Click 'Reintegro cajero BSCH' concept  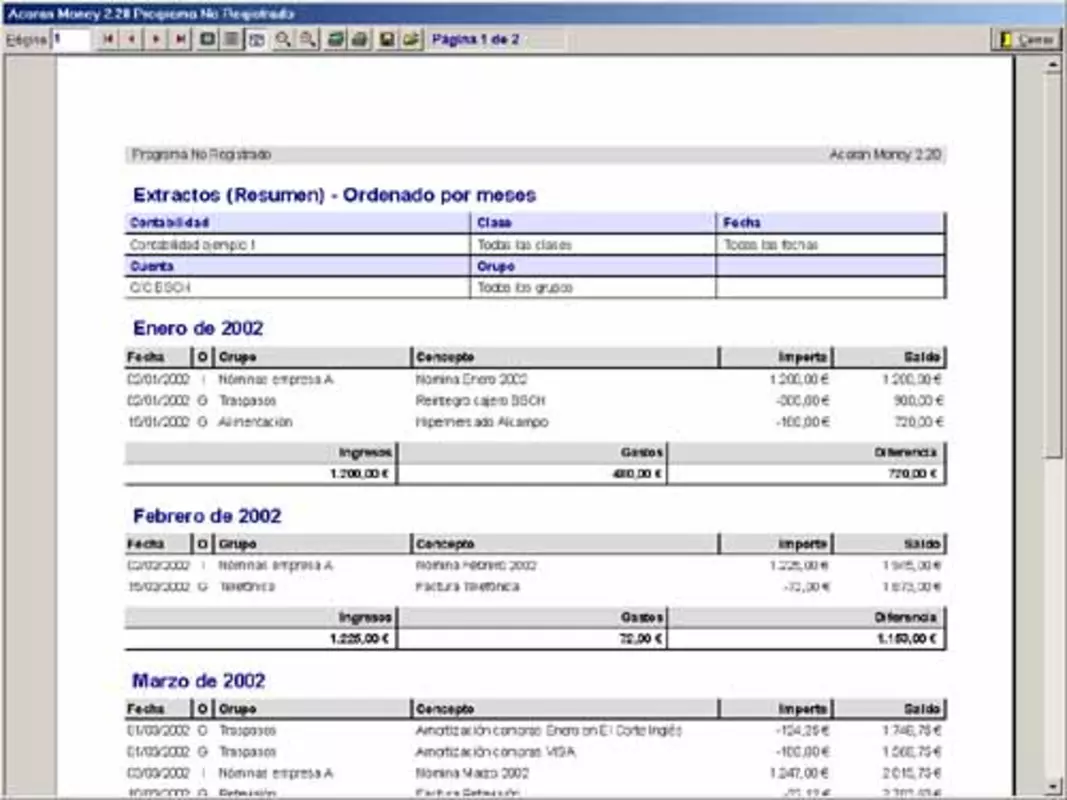(x=480, y=401)
